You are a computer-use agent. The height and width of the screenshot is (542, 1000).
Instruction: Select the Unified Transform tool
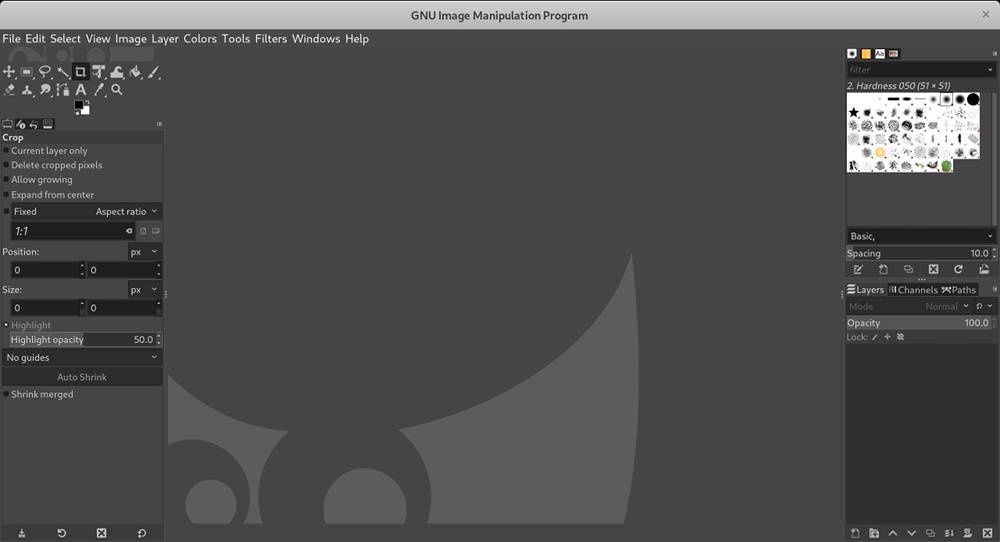(98, 72)
